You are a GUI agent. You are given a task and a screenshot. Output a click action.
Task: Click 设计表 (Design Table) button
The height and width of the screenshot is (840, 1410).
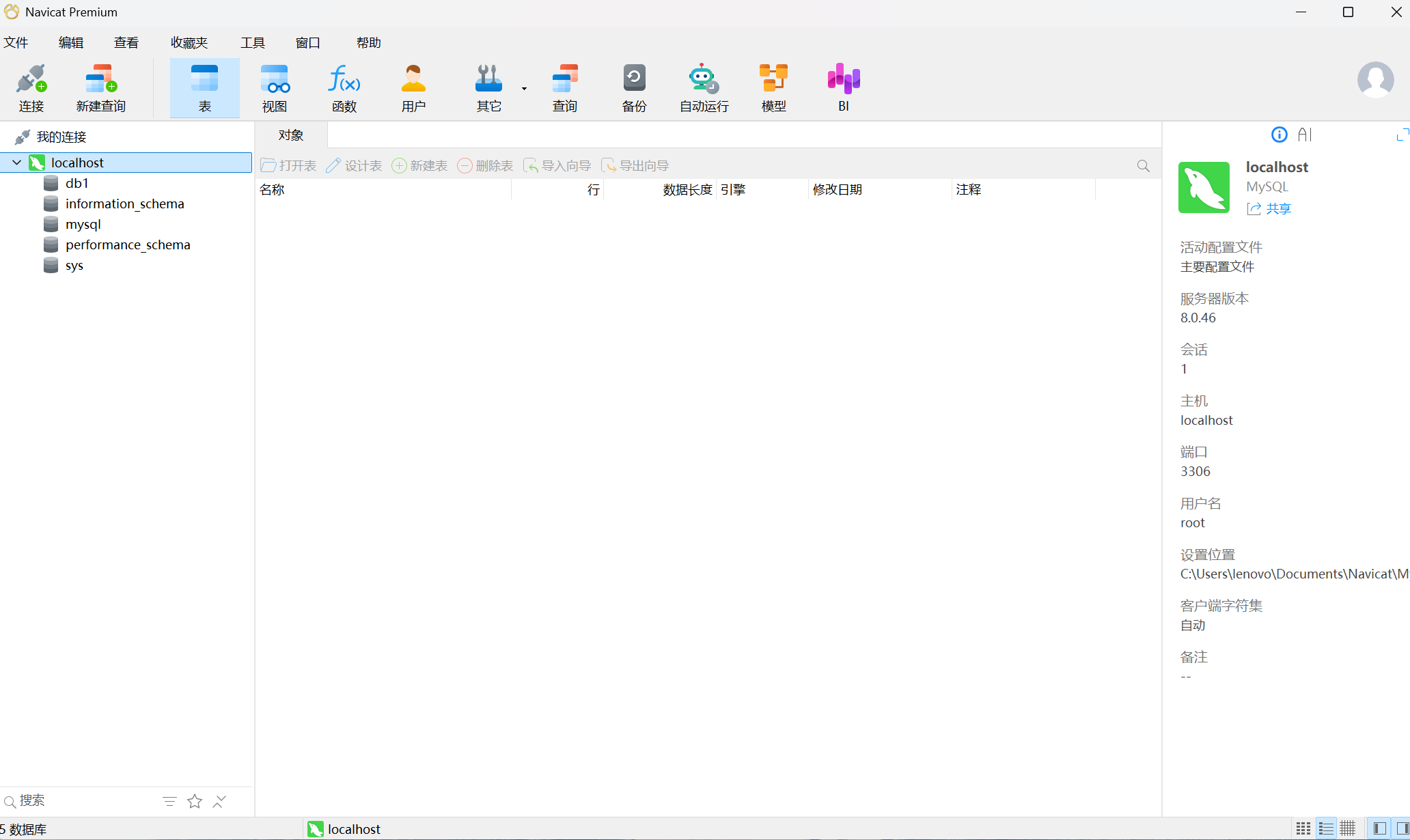point(354,165)
